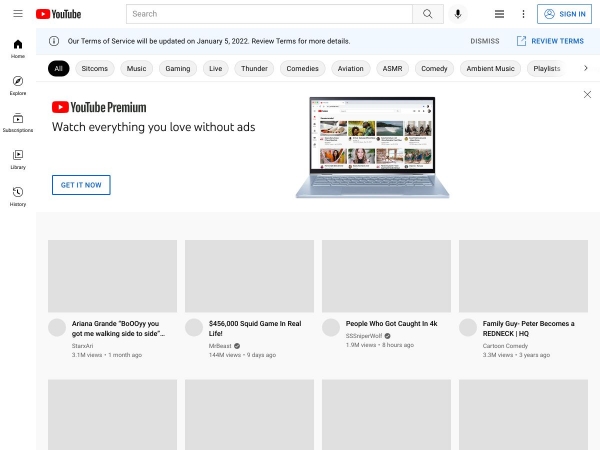This screenshot has width=600, height=450.
Task: Click GET IT NOW button
Action: click(81, 185)
